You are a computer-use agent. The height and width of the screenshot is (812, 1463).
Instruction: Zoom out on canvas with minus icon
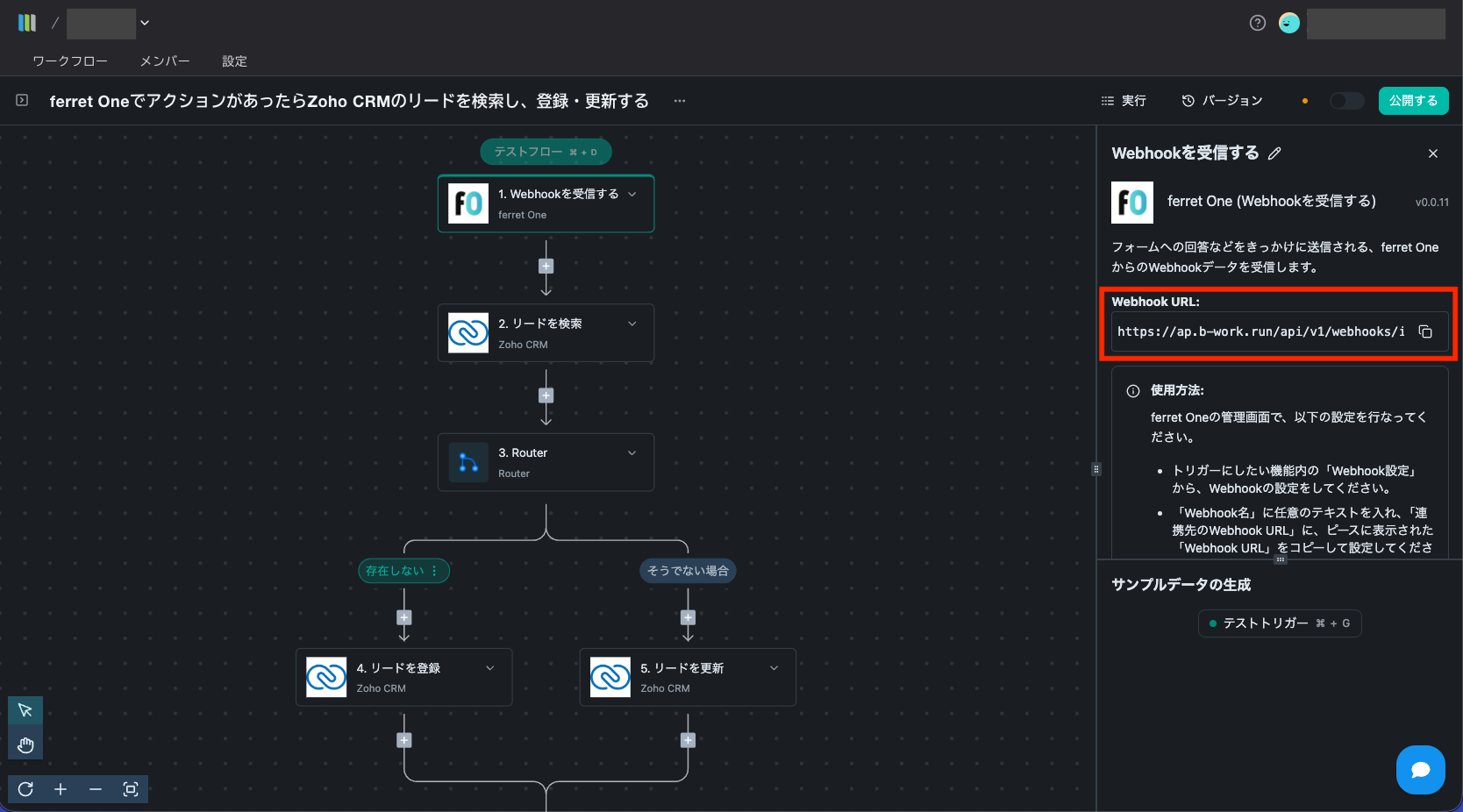[x=96, y=789]
